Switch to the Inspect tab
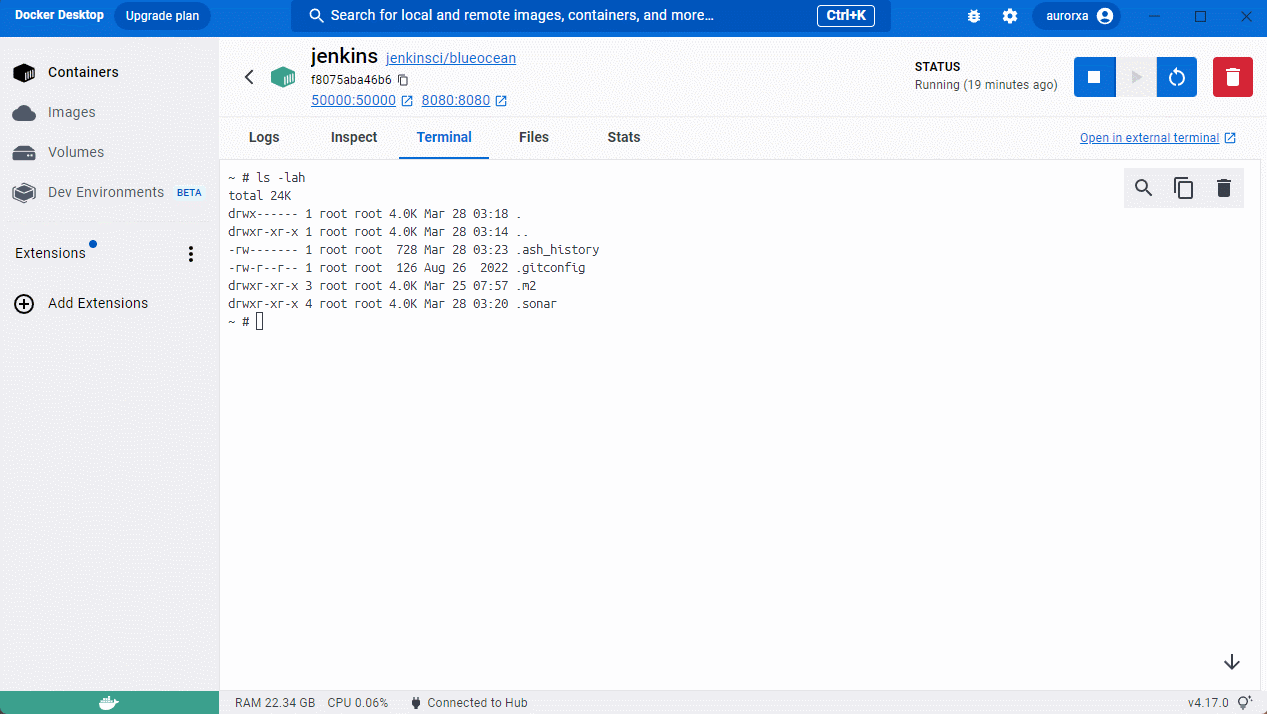The width and height of the screenshot is (1267, 714). [x=354, y=138]
